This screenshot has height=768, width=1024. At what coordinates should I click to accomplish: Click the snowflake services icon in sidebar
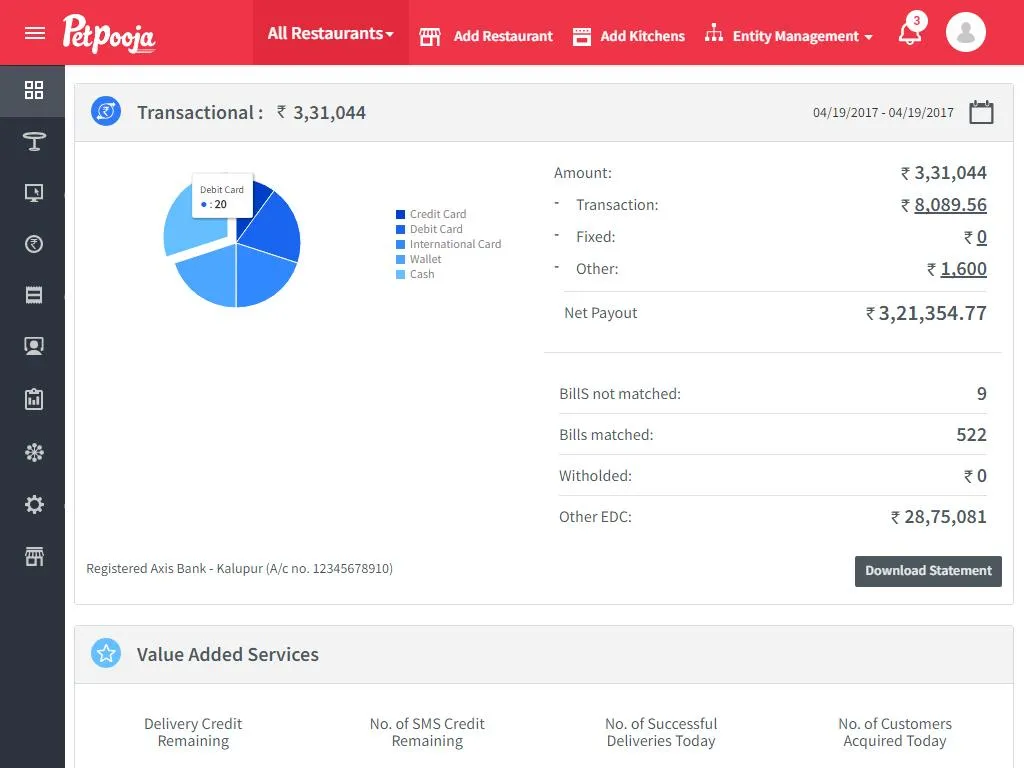click(33, 451)
